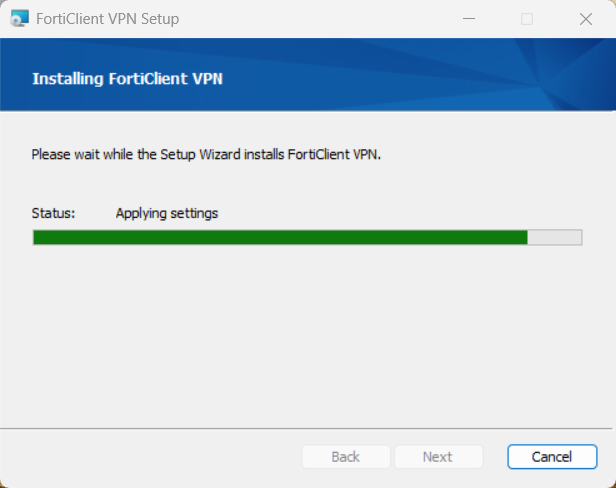This screenshot has width=616, height=488.
Task: Click the "Applying settings" status text
Action: (x=167, y=213)
